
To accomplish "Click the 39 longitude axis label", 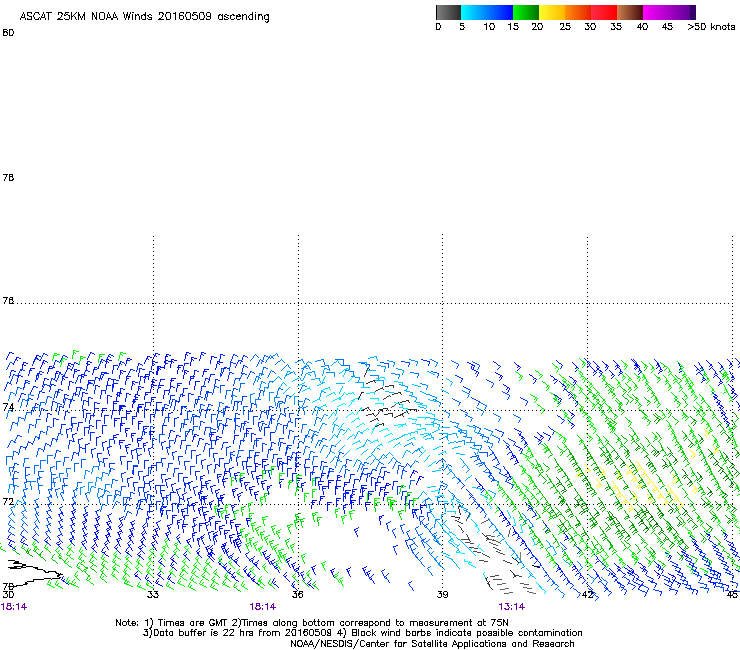I will (442, 594).
